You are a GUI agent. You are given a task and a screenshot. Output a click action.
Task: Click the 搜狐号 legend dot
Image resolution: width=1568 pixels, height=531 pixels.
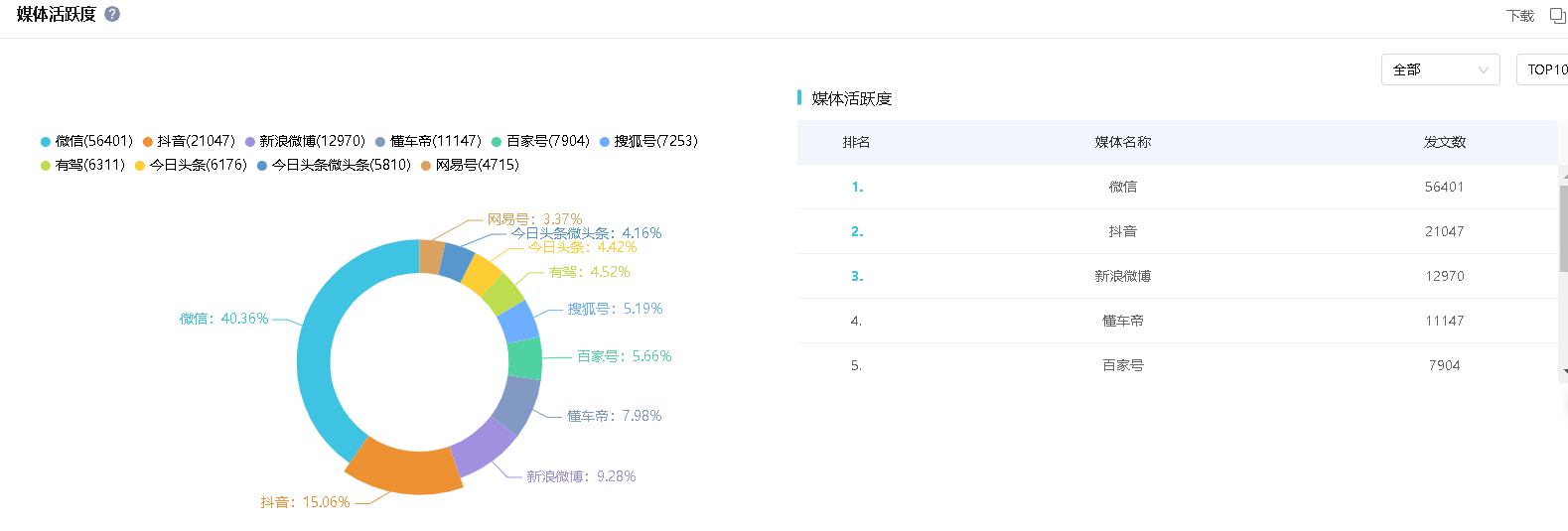tap(605, 142)
